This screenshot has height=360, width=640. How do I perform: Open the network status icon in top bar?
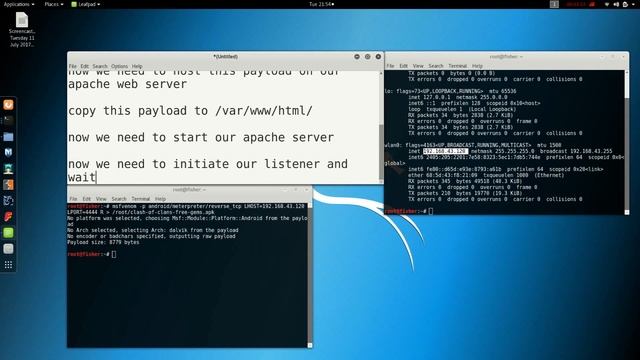(607, 4)
